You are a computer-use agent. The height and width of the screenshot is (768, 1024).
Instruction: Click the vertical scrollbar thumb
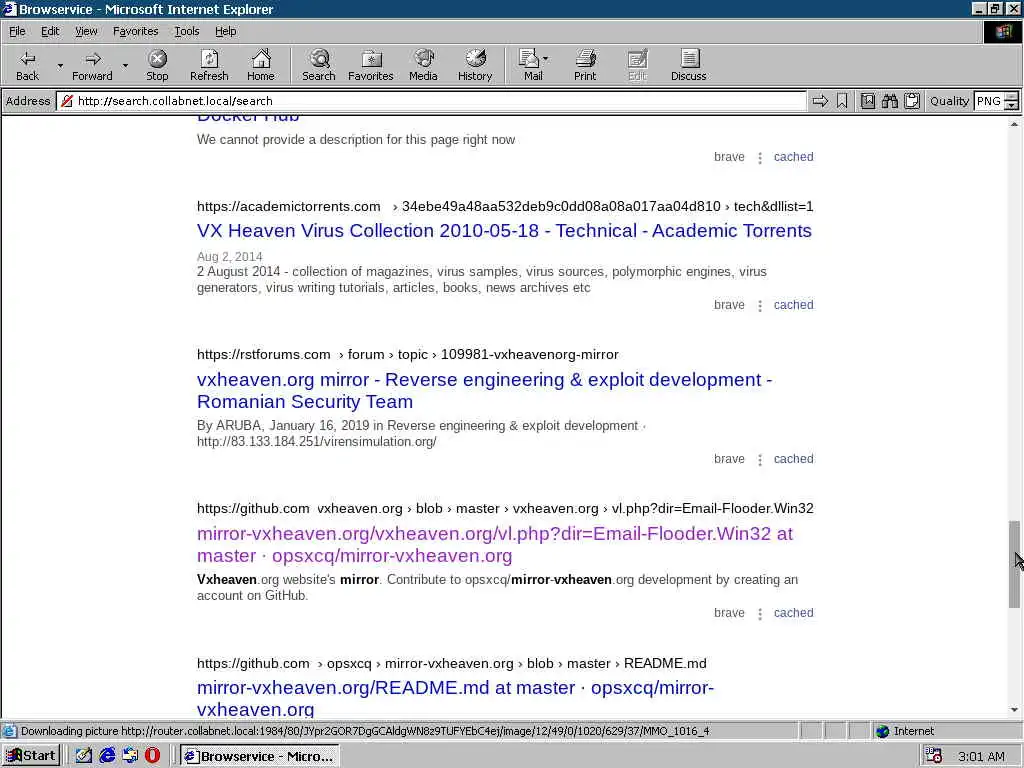[x=1014, y=564]
